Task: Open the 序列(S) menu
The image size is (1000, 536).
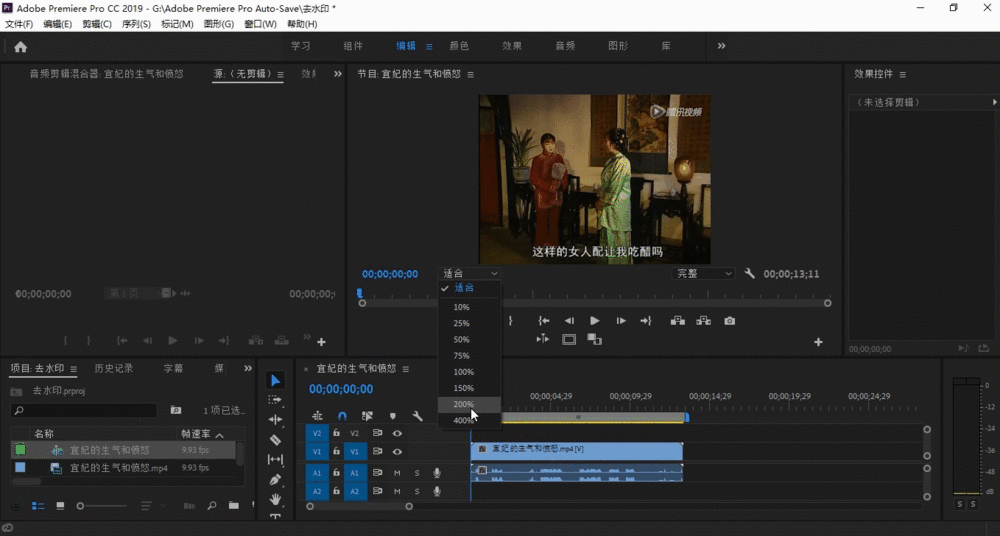Action: click(x=136, y=24)
